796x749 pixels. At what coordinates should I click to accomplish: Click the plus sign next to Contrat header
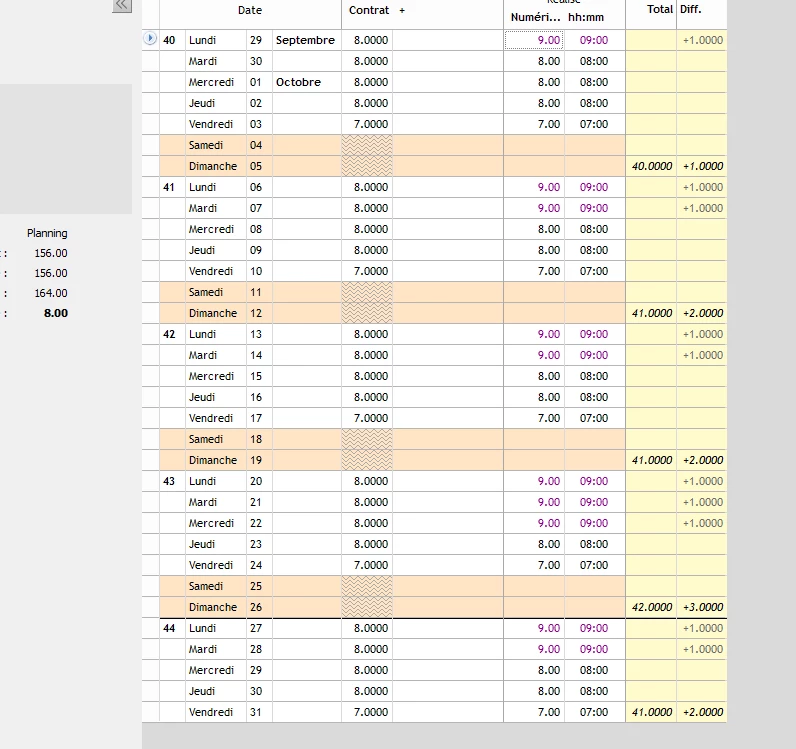(402, 11)
